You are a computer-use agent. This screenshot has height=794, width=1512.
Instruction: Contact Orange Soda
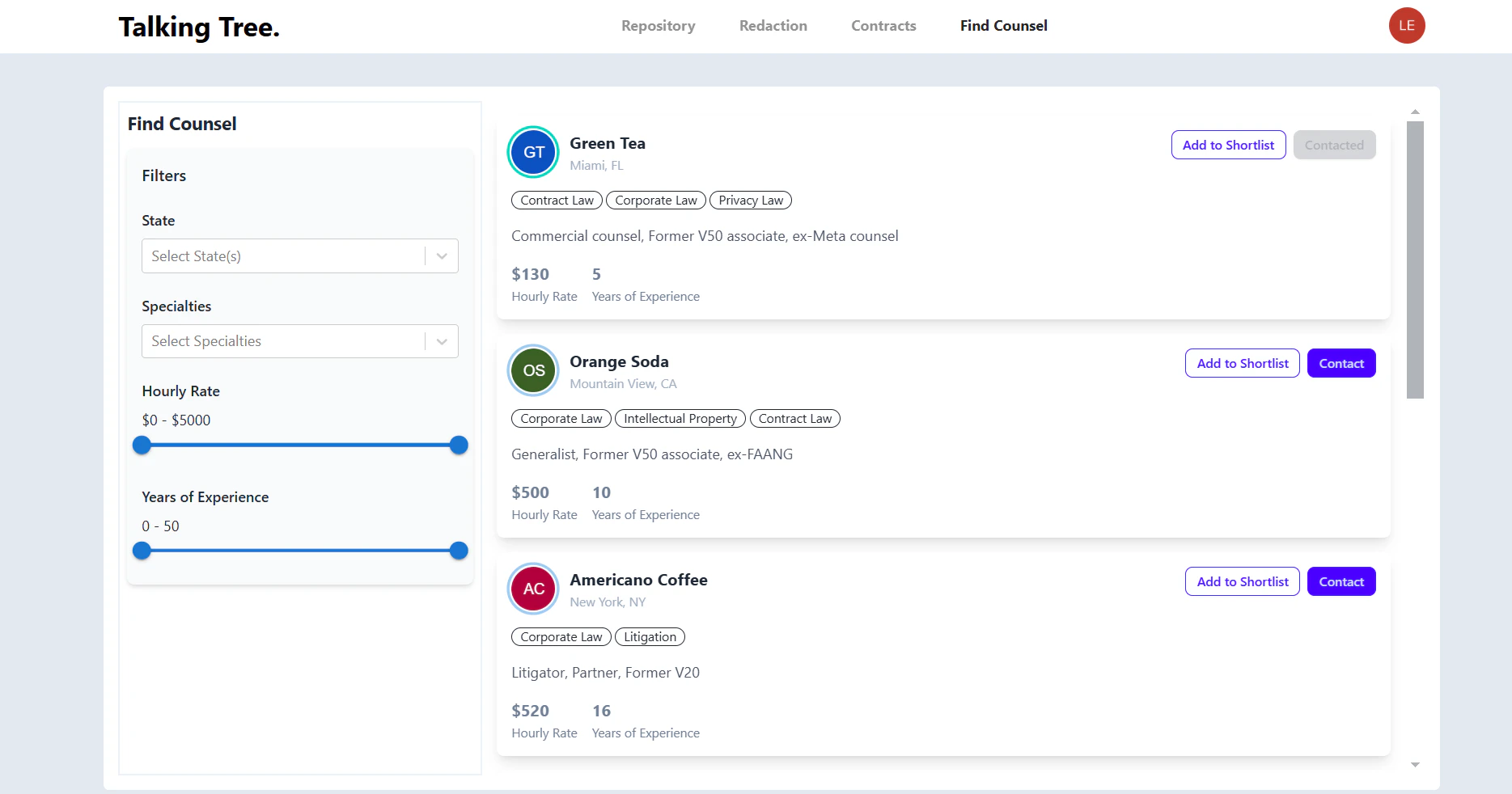1340,363
